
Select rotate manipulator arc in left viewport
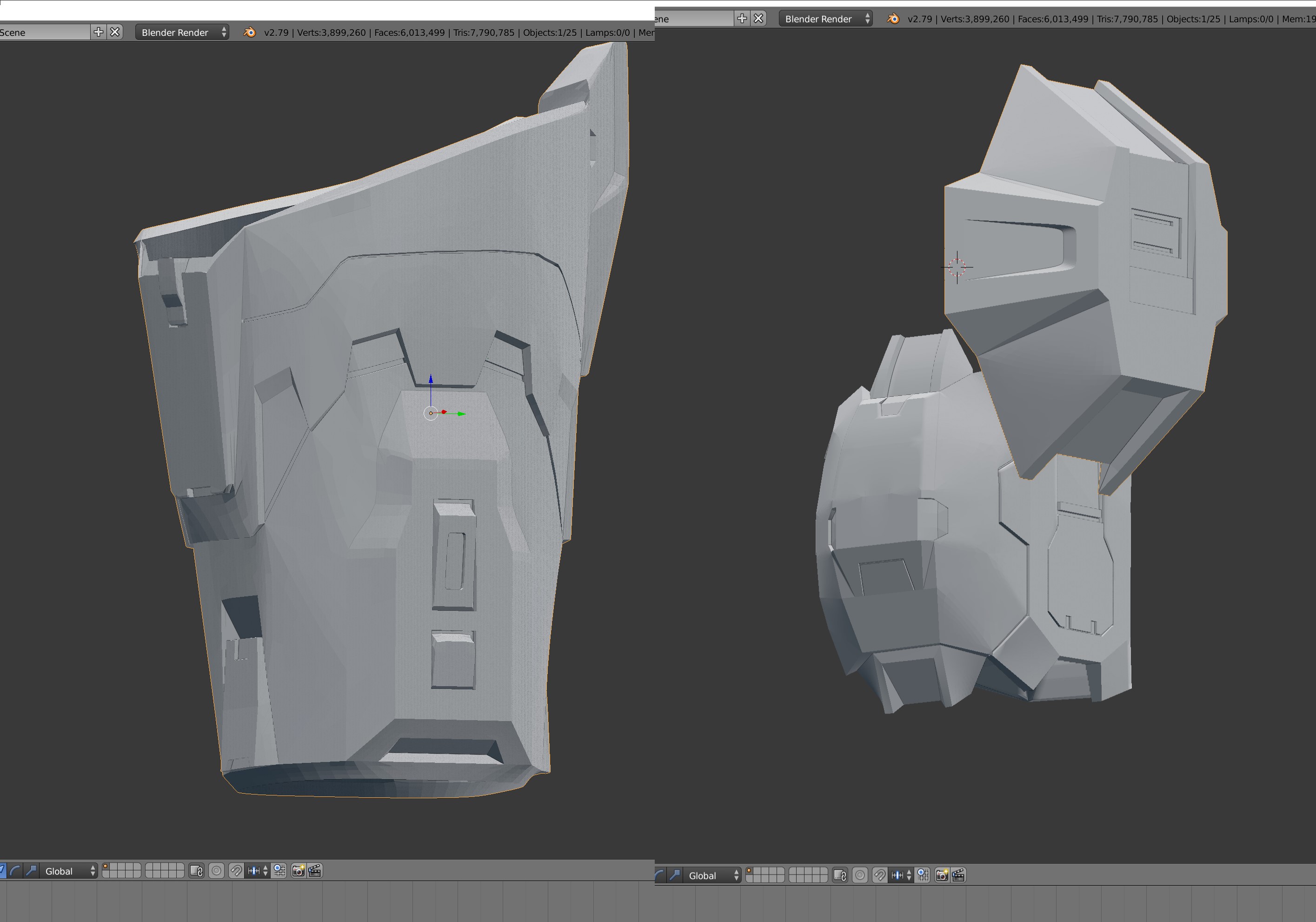(x=15, y=871)
